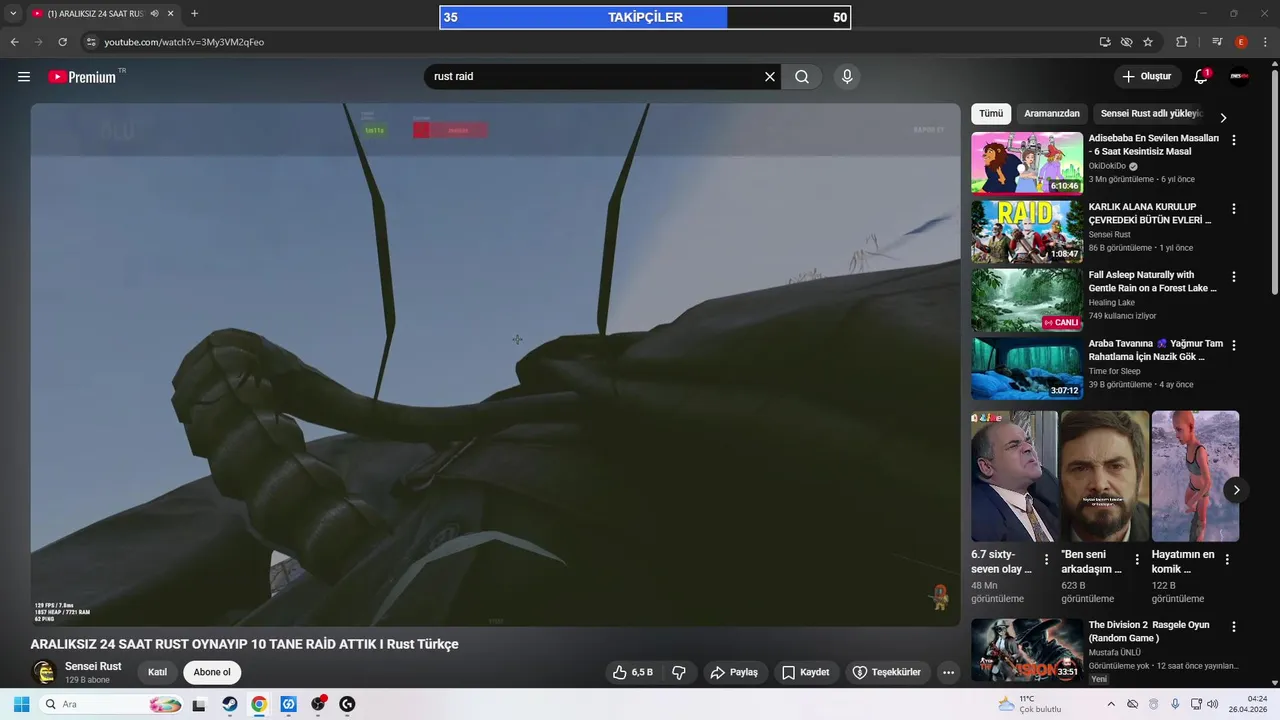Open Fall Asleep Naturally live stream thumbnail
Screen dimensions: 1280x720
tap(1027, 300)
